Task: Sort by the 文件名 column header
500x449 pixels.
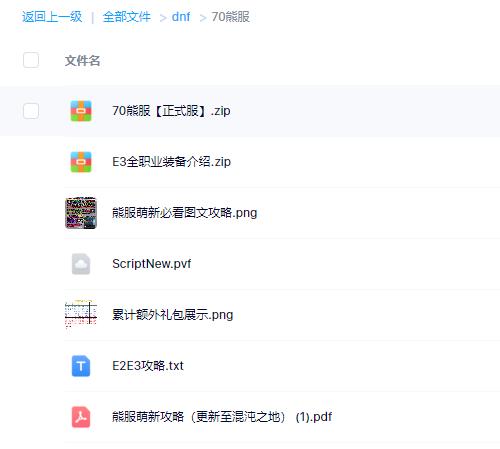Action: (x=83, y=60)
